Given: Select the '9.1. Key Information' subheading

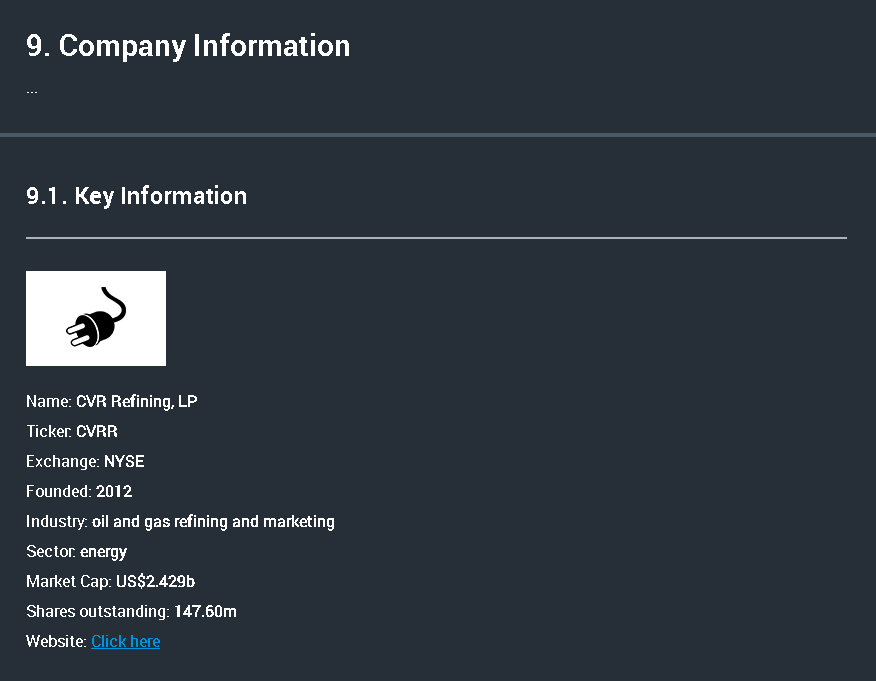Looking at the screenshot, I should pos(136,196).
